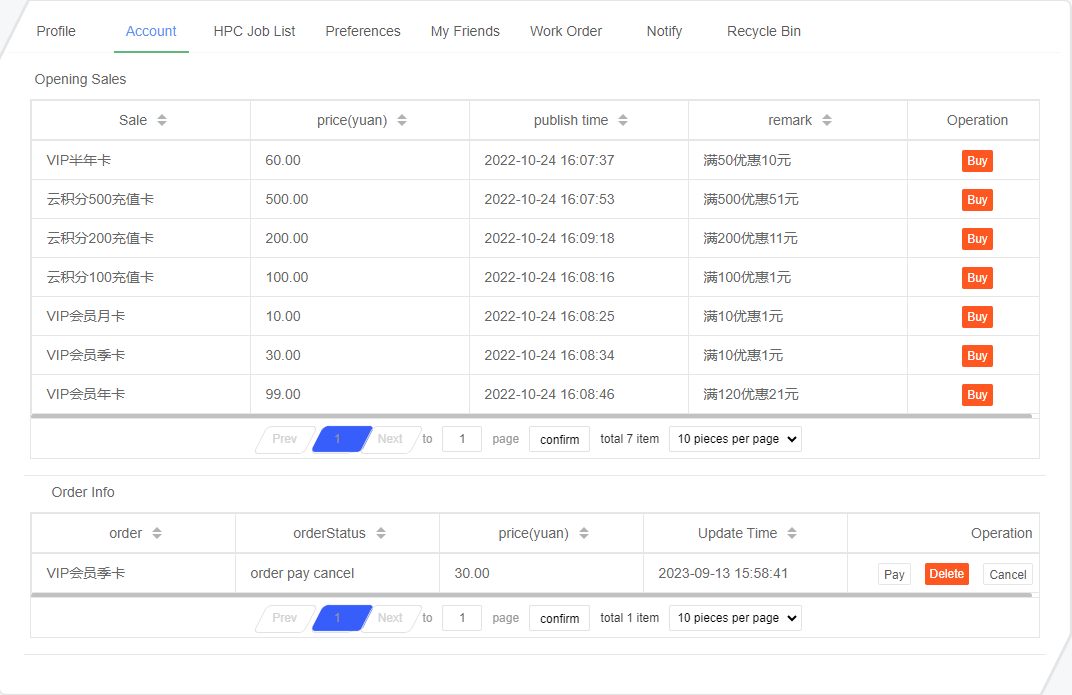Cancel the VIP会员季卡 order

coord(1008,574)
